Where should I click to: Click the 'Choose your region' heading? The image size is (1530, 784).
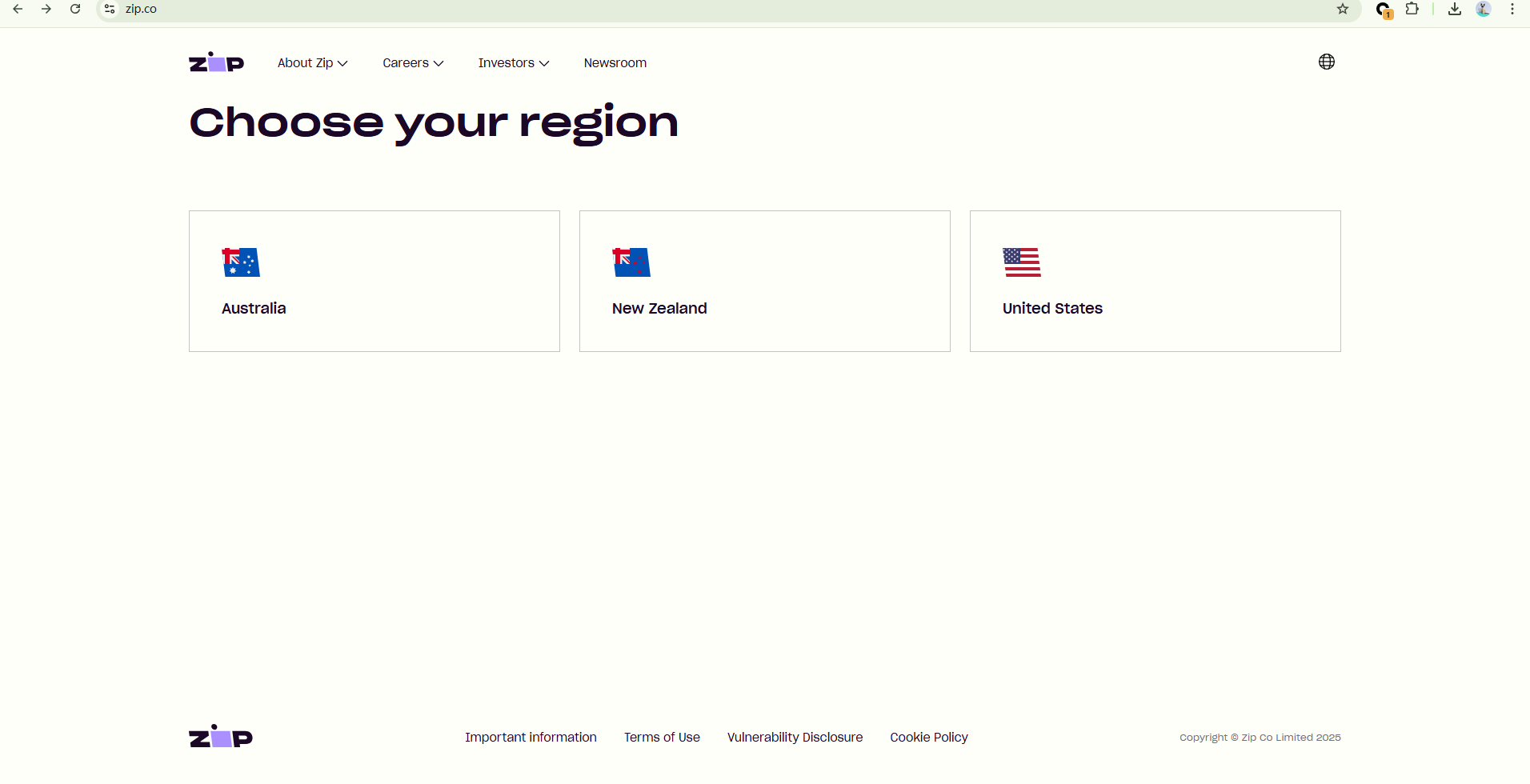pos(434,124)
